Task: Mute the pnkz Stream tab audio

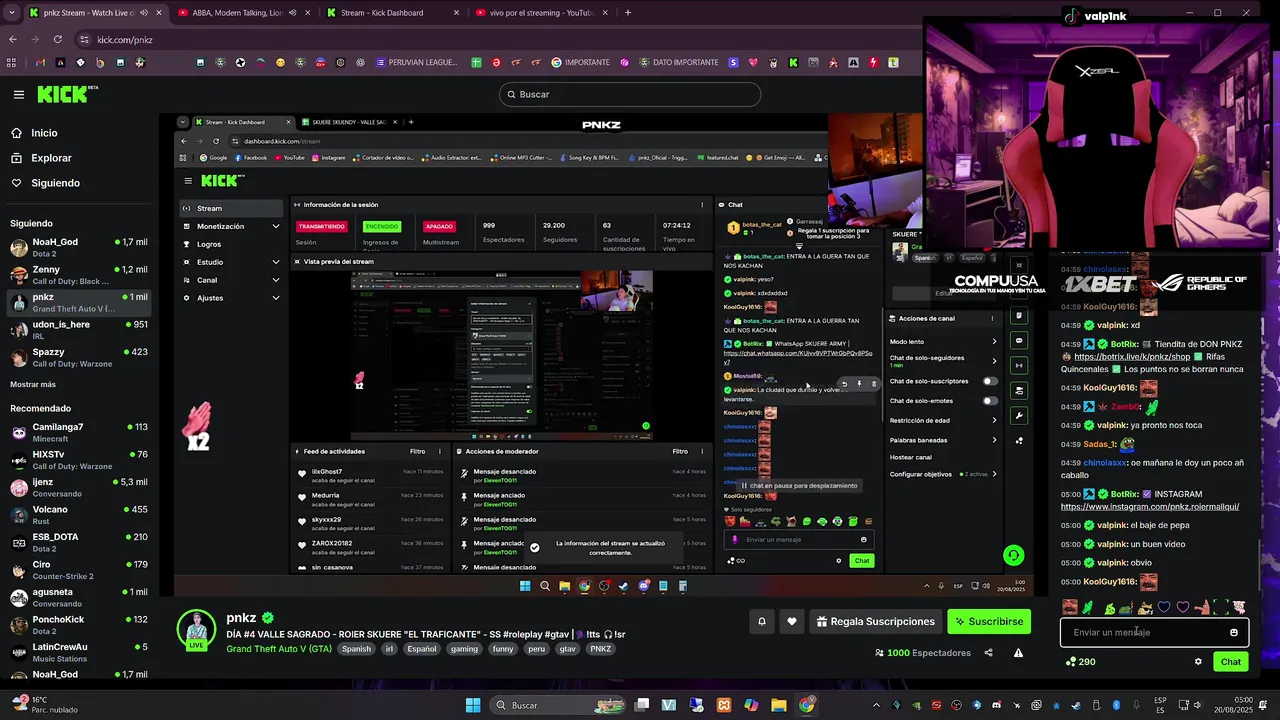Action: pos(144,13)
